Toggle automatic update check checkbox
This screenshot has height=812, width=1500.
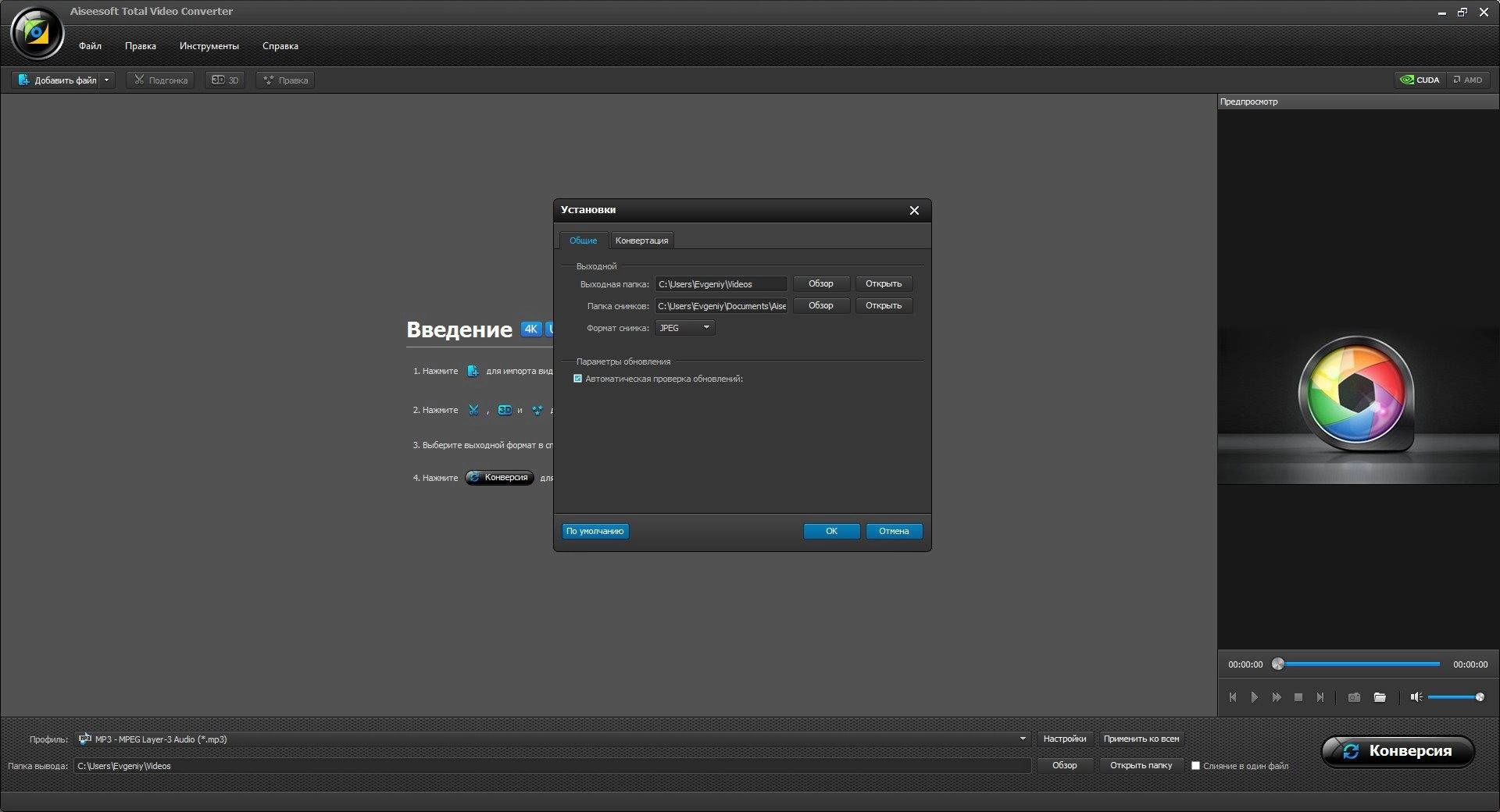(578, 379)
